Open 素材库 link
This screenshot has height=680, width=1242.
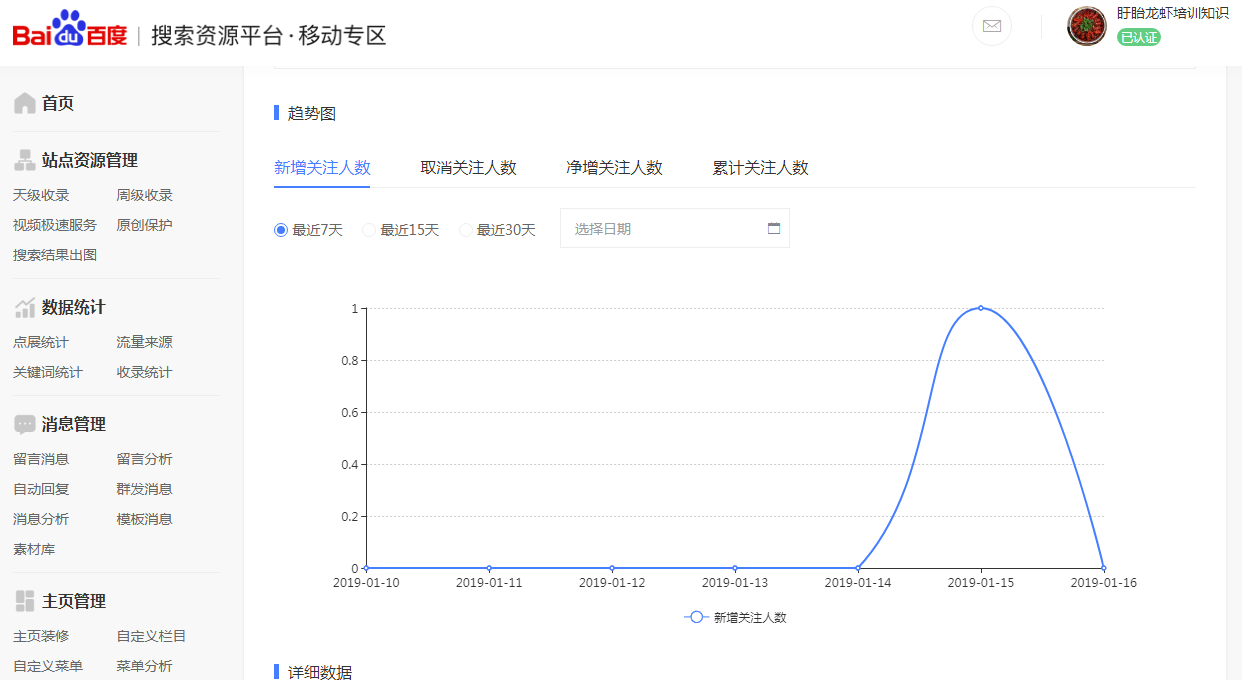click(x=34, y=549)
